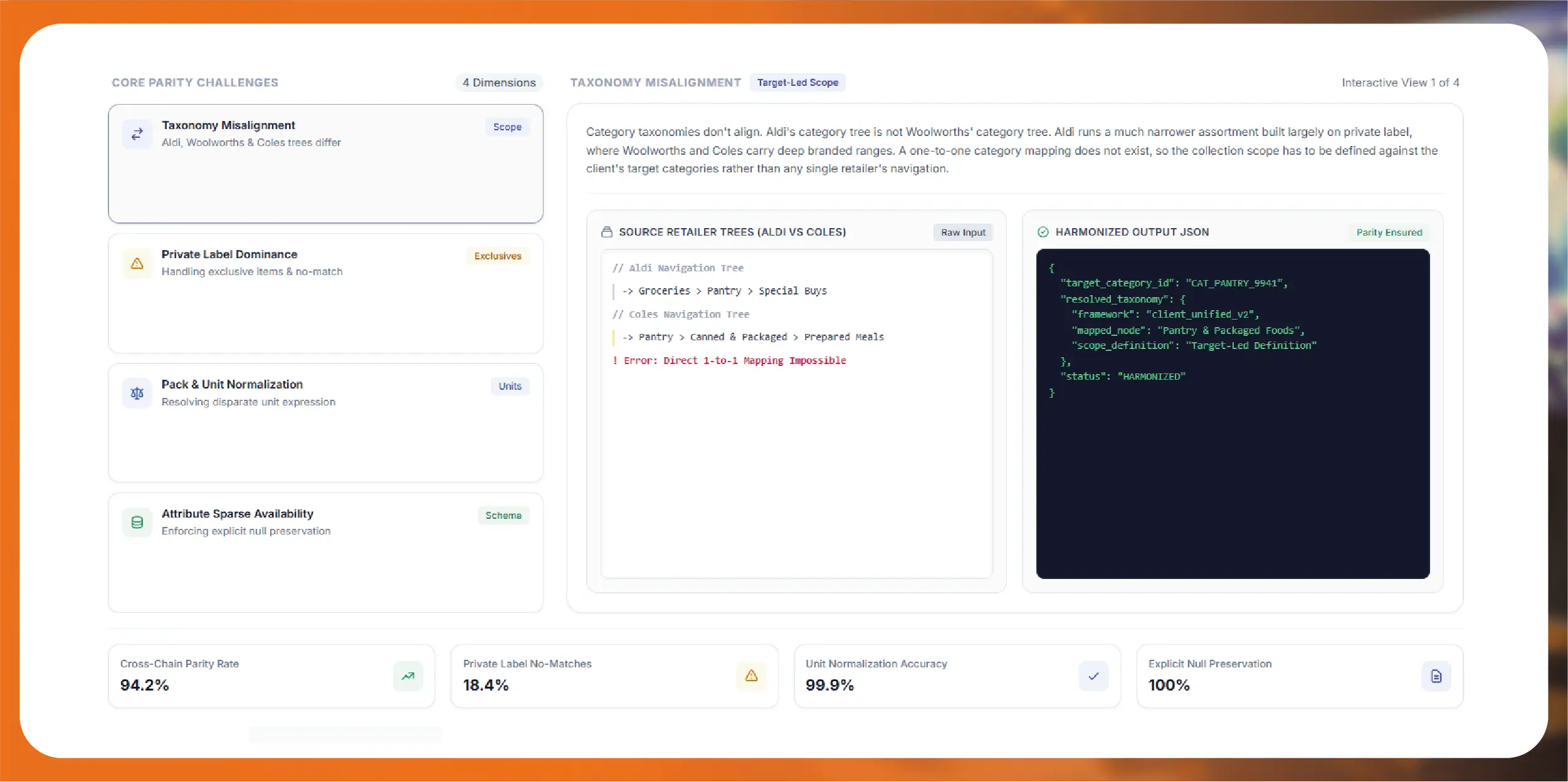Click the category taxonomies description paragraph

1012,150
